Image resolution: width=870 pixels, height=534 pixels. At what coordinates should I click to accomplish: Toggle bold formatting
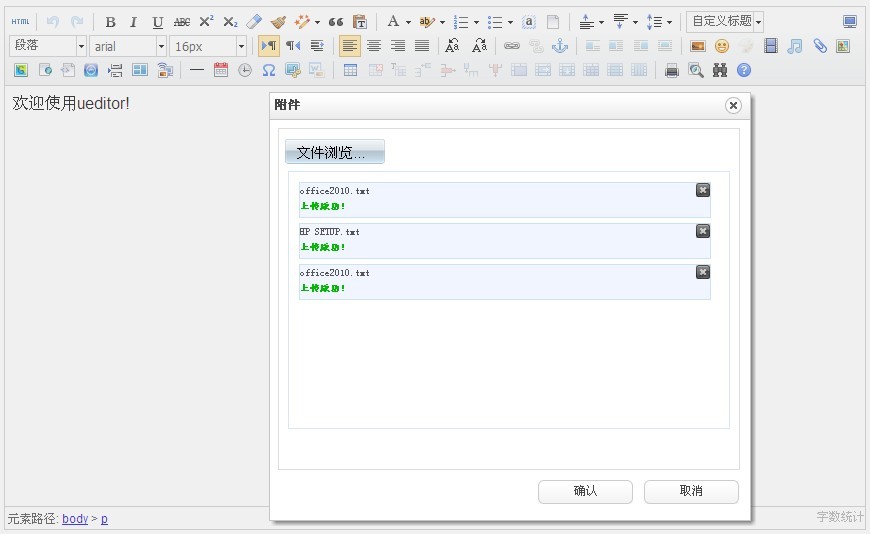(x=110, y=22)
